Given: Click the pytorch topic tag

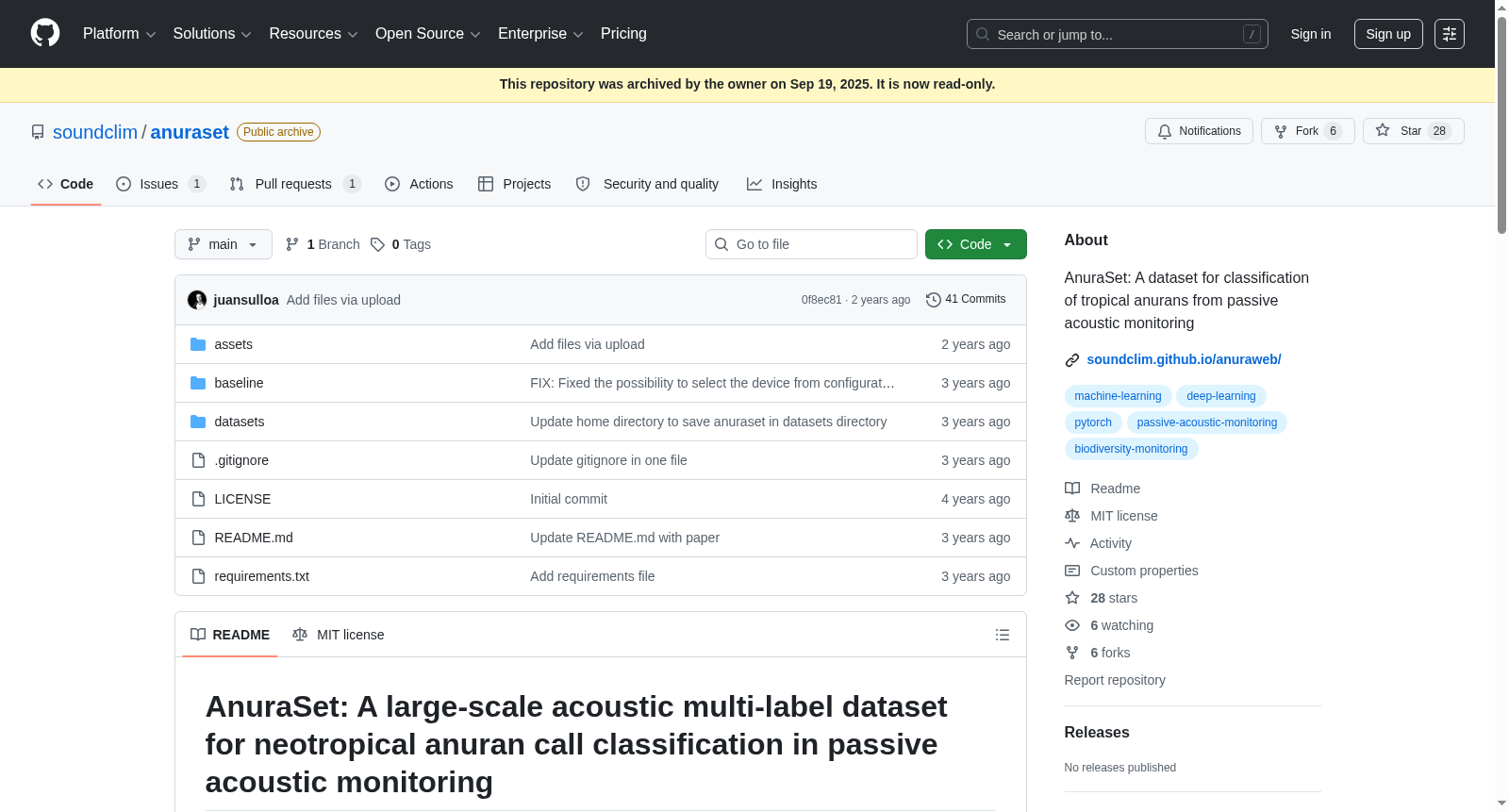Looking at the screenshot, I should [x=1093, y=423].
